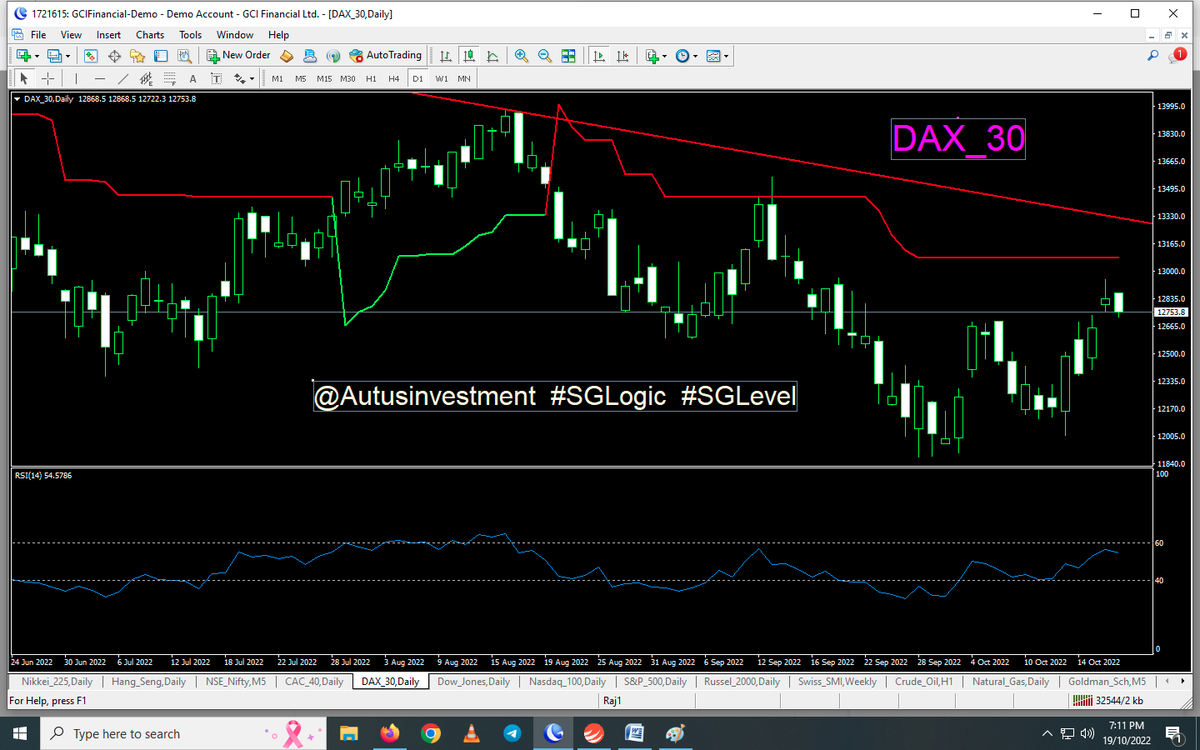The width and height of the screenshot is (1200, 750).
Task: Open the File menu
Action: (x=37, y=35)
